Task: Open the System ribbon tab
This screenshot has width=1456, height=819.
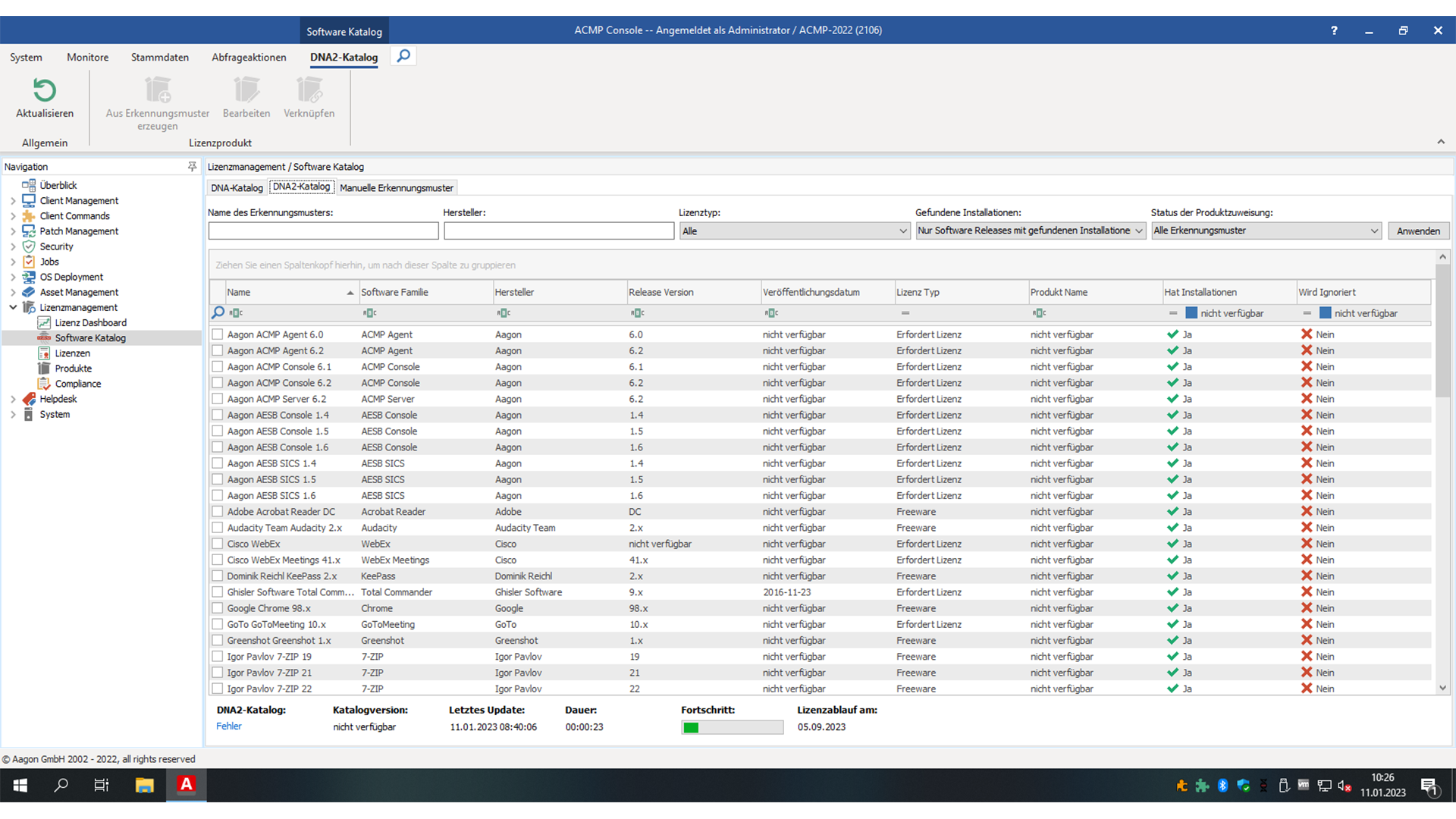Action: coord(26,58)
